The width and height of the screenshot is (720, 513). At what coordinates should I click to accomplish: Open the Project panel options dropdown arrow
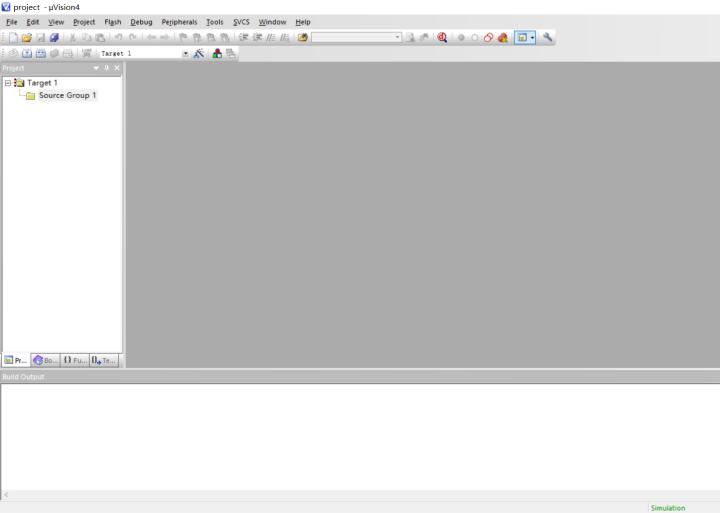coord(96,68)
